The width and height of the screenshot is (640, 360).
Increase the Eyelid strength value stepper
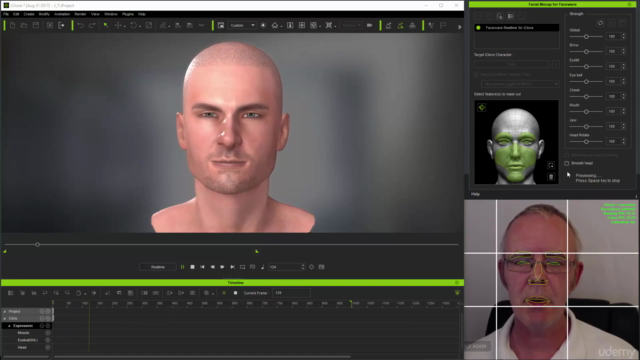point(623,64)
